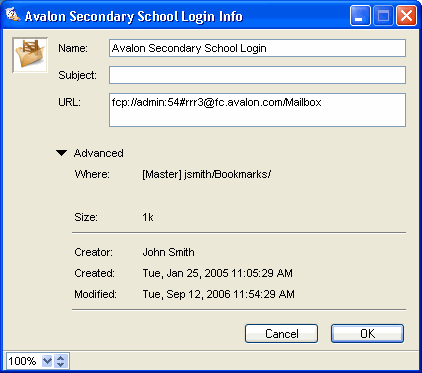The image size is (422, 373).
Task: Click the bookmark folder icon beside Name
Action: 30,55
